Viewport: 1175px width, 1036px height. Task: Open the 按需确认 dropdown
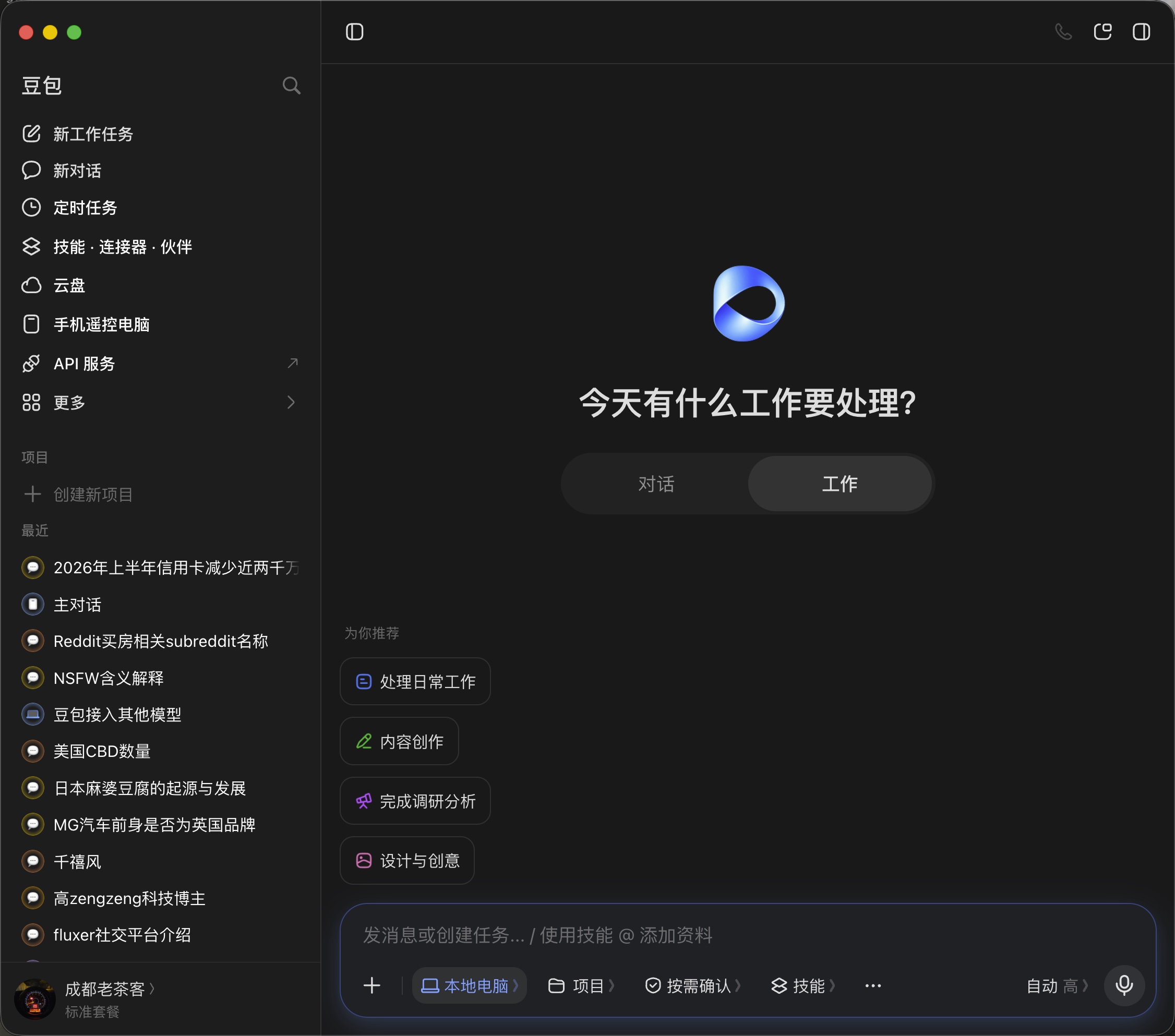point(693,985)
